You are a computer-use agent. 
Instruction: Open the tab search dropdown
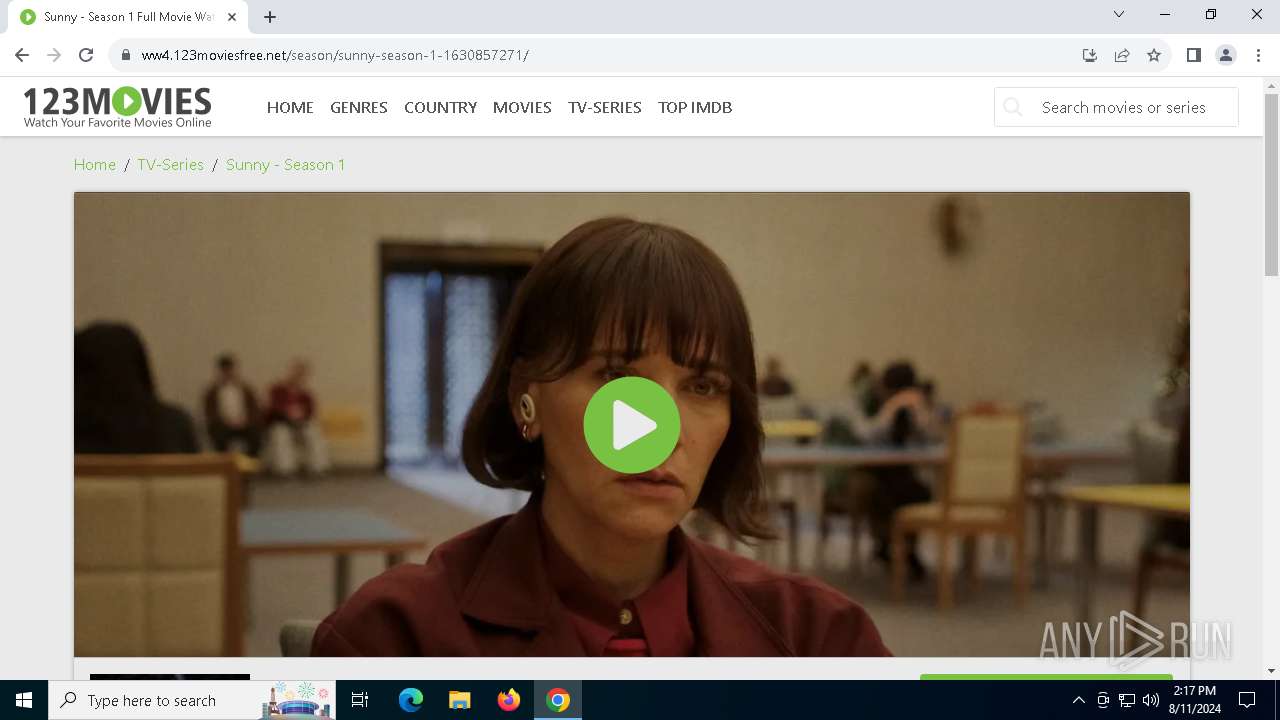tap(1119, 14)
